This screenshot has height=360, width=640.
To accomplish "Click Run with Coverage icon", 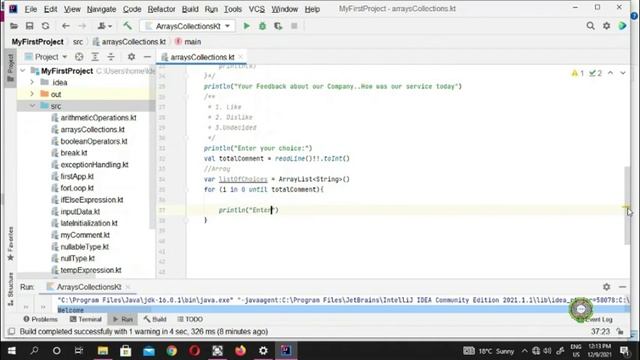I will coord(278,26).
